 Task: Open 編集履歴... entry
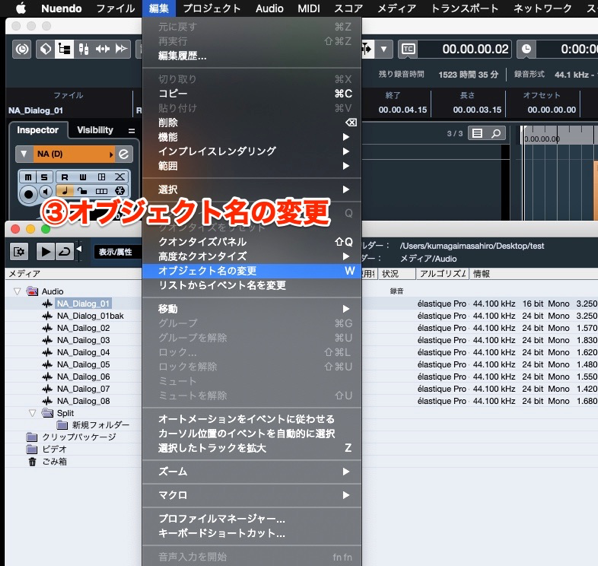click(x=251, y=56)
